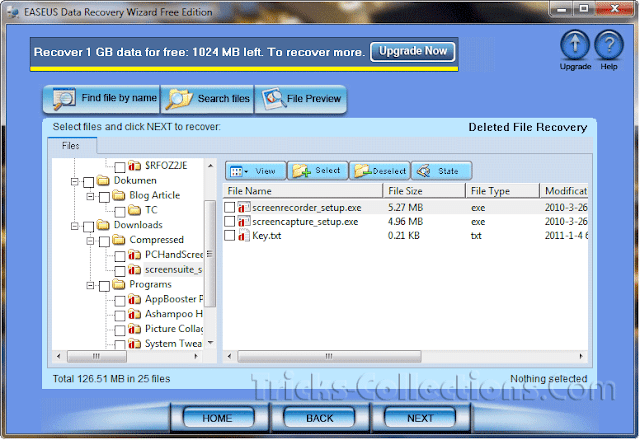Viewport: 640px width, 440px height.
Task: Click the screencapture_setup.exe file icon
Action: [x=244, y=222]
